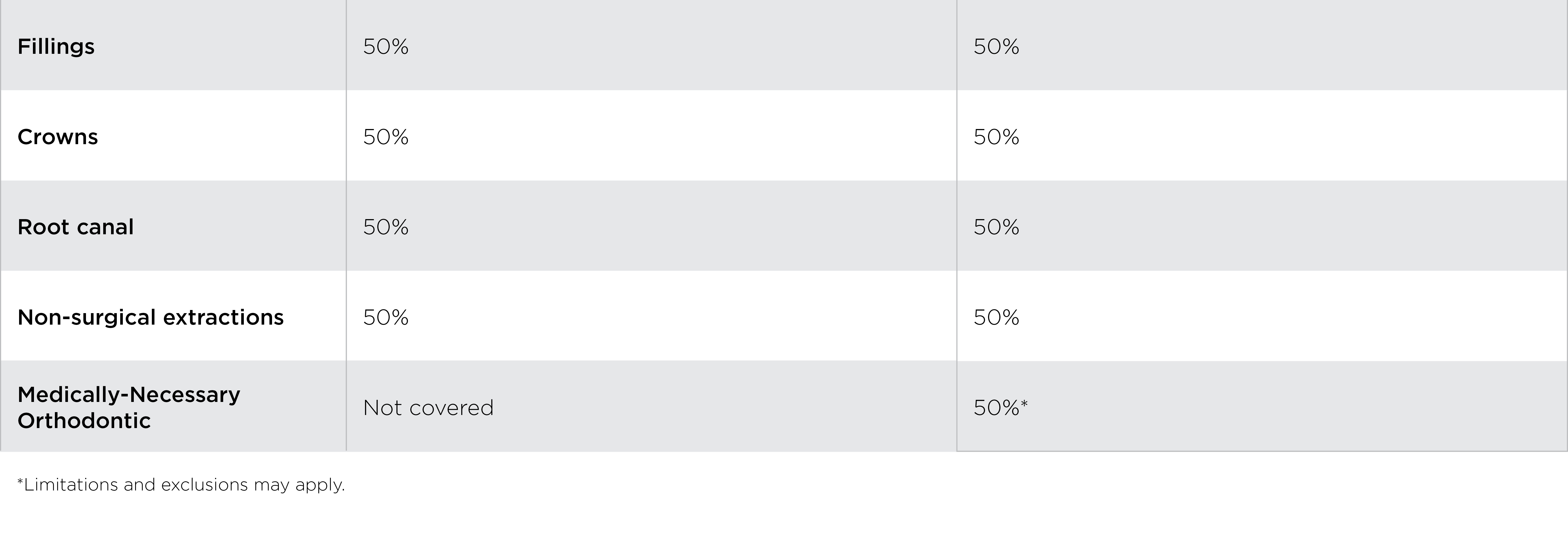Click the 'Medically-Necessary' text line

tap(129, 395)
